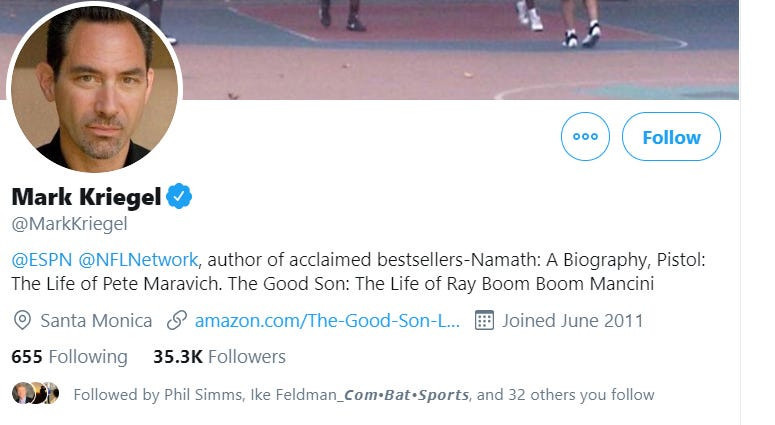Visit the amazon.com/The-Good-Son link
This screenshot has height=425, width=775.
point(327,321)
